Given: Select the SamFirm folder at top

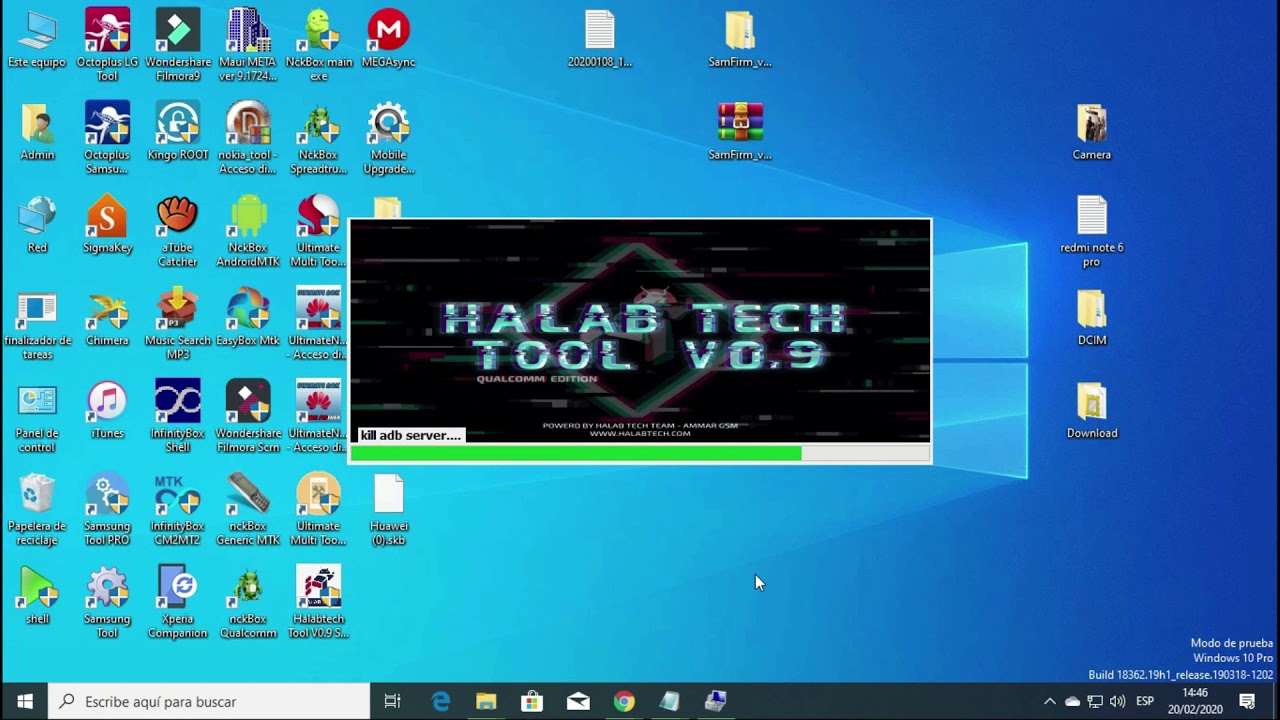Looking at the screenshot, I should 740,38.
